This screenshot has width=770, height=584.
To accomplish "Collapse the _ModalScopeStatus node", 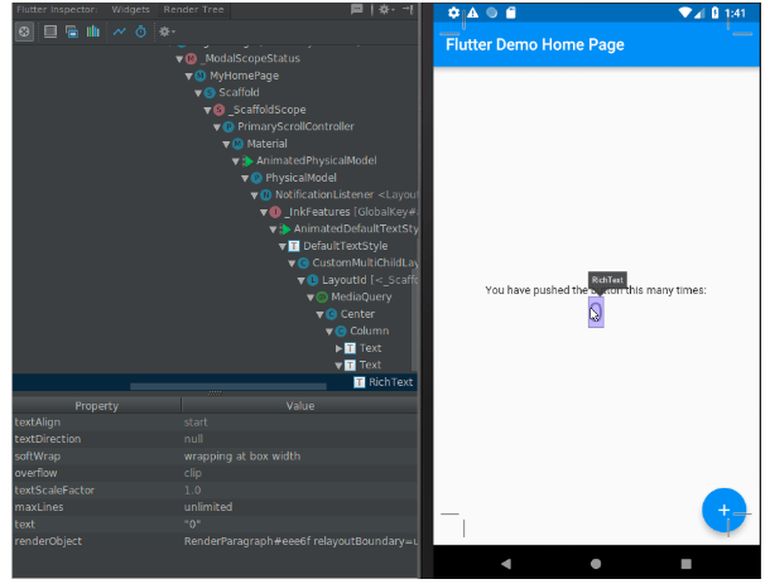I will point(179,59).
